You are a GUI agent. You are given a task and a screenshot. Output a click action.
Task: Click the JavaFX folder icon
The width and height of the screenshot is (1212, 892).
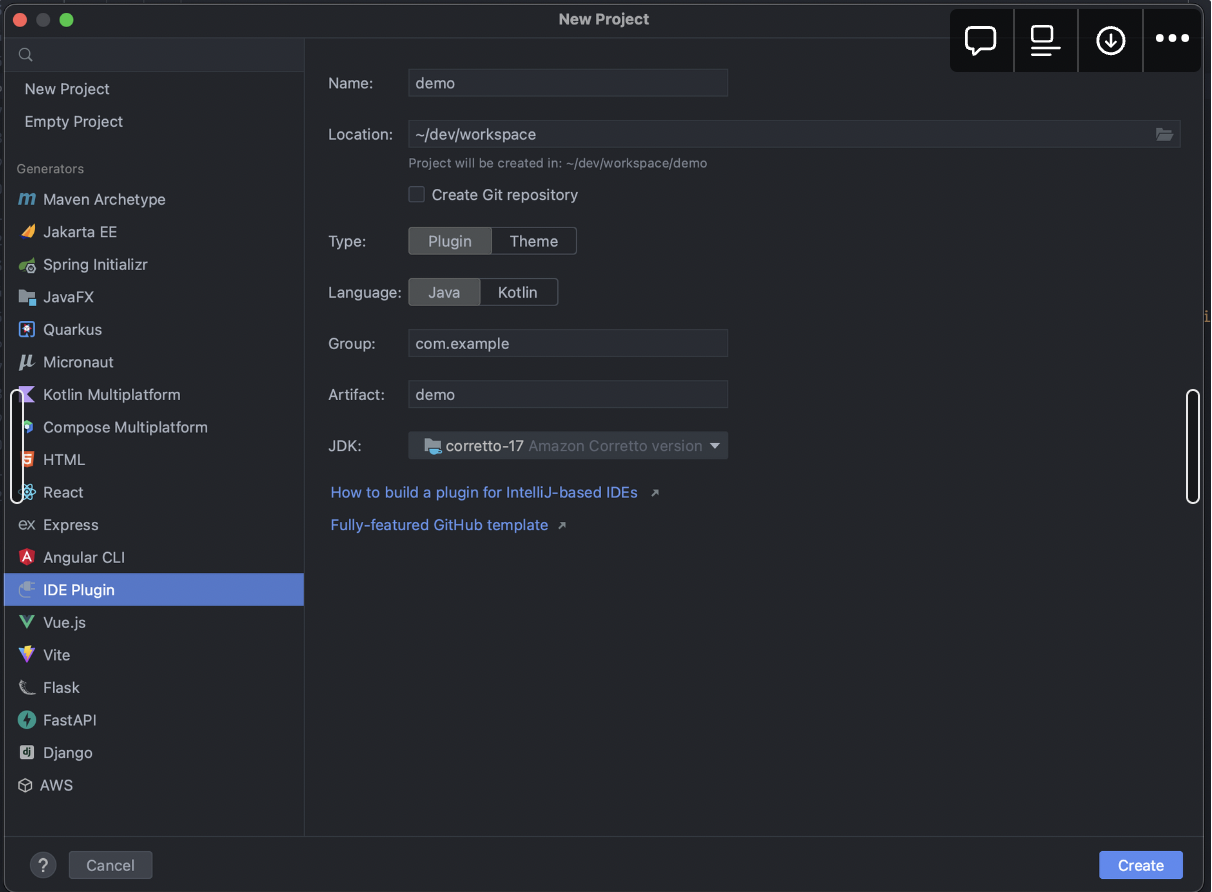[27, 297]
